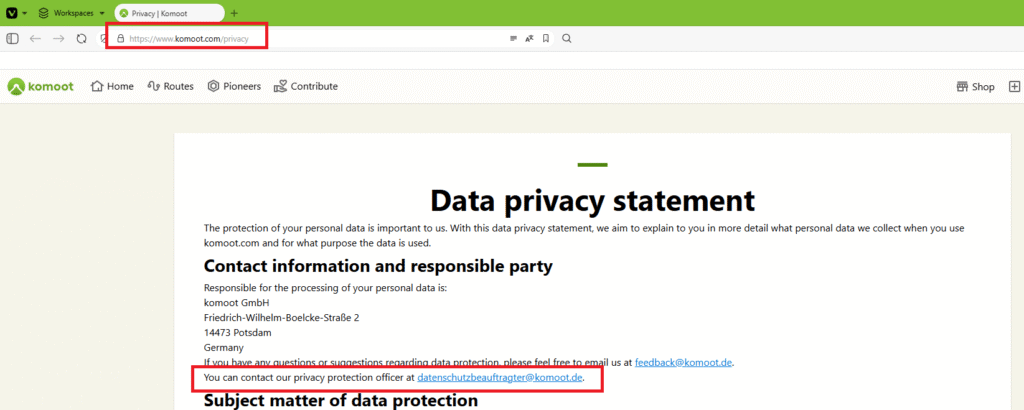Go to komoot Home
The height and width of the screenshot is (410, 1024).
112,86
